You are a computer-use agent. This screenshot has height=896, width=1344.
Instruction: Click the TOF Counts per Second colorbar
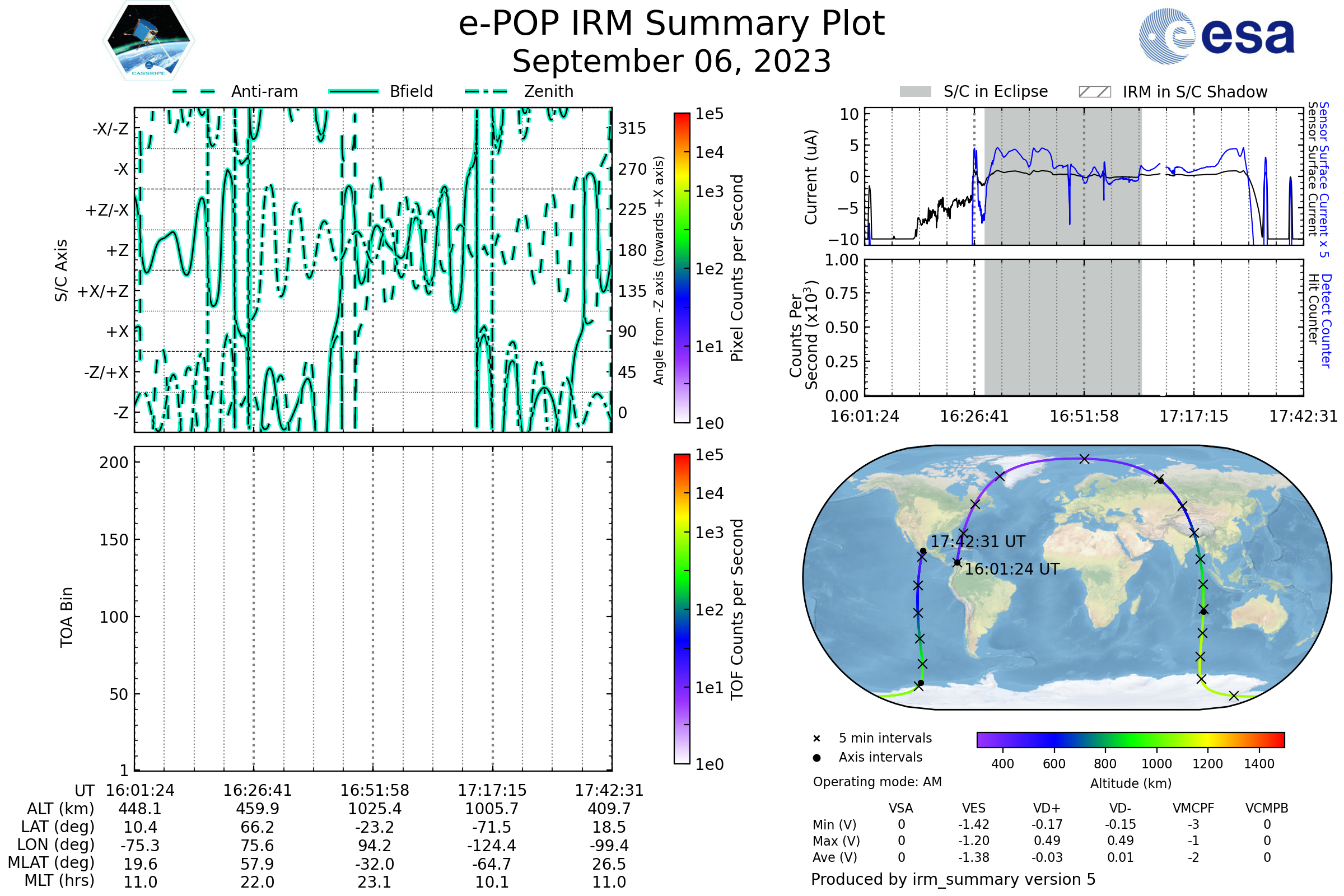682,609
